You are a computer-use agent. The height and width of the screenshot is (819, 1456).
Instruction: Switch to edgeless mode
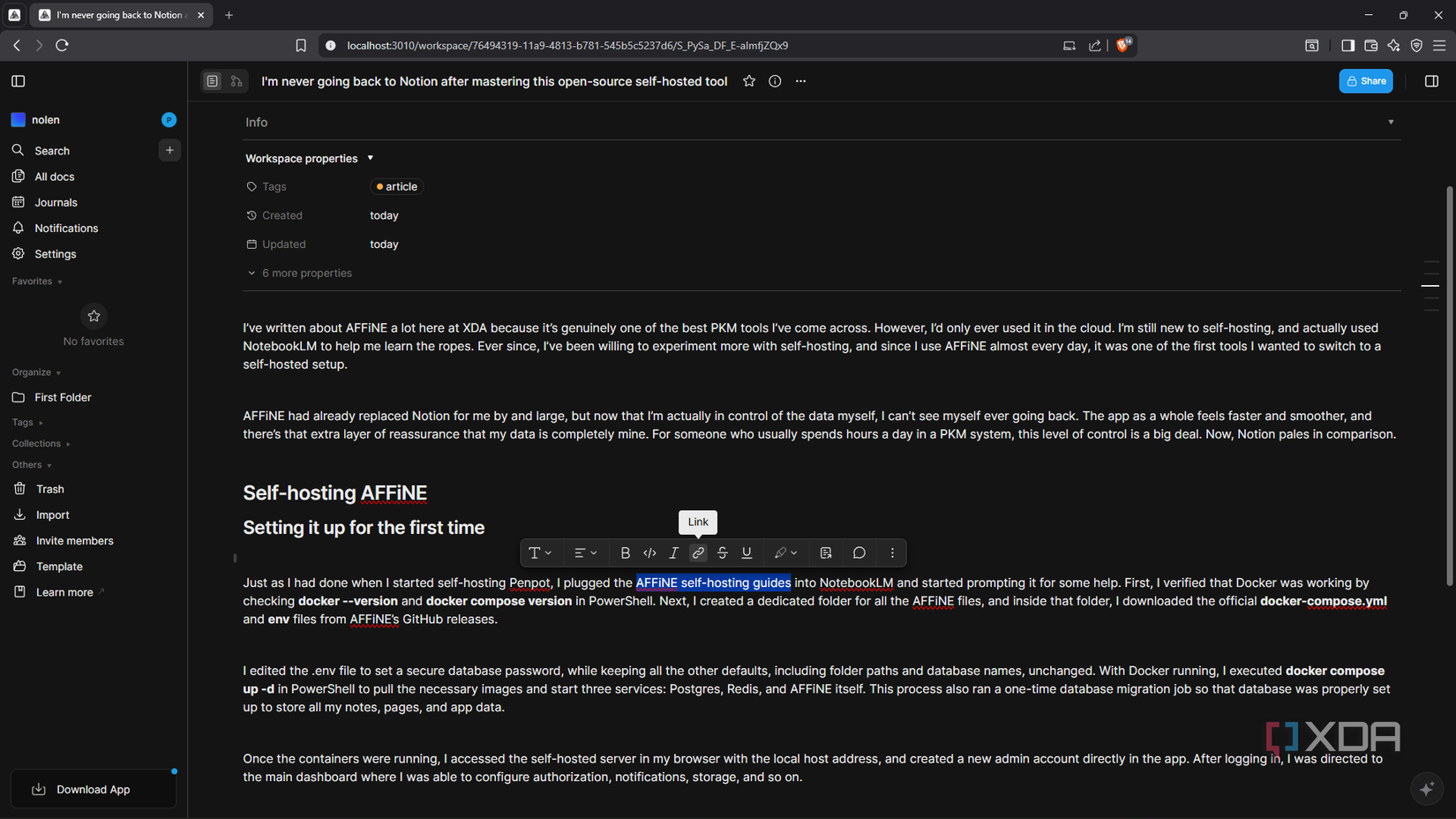point(236,81)
